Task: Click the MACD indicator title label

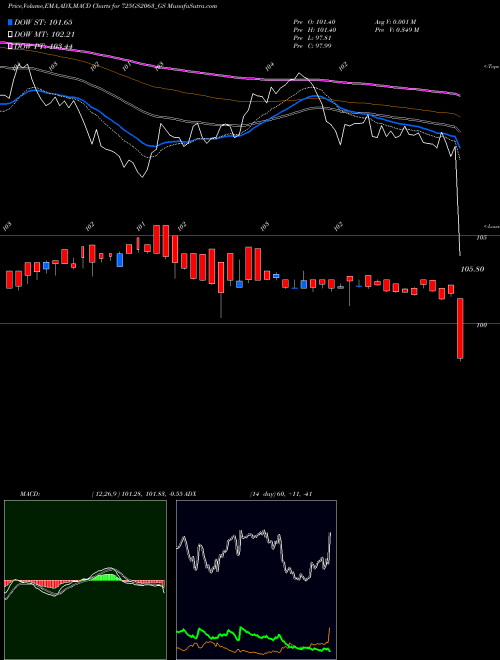Action: [x=30, y=494]
